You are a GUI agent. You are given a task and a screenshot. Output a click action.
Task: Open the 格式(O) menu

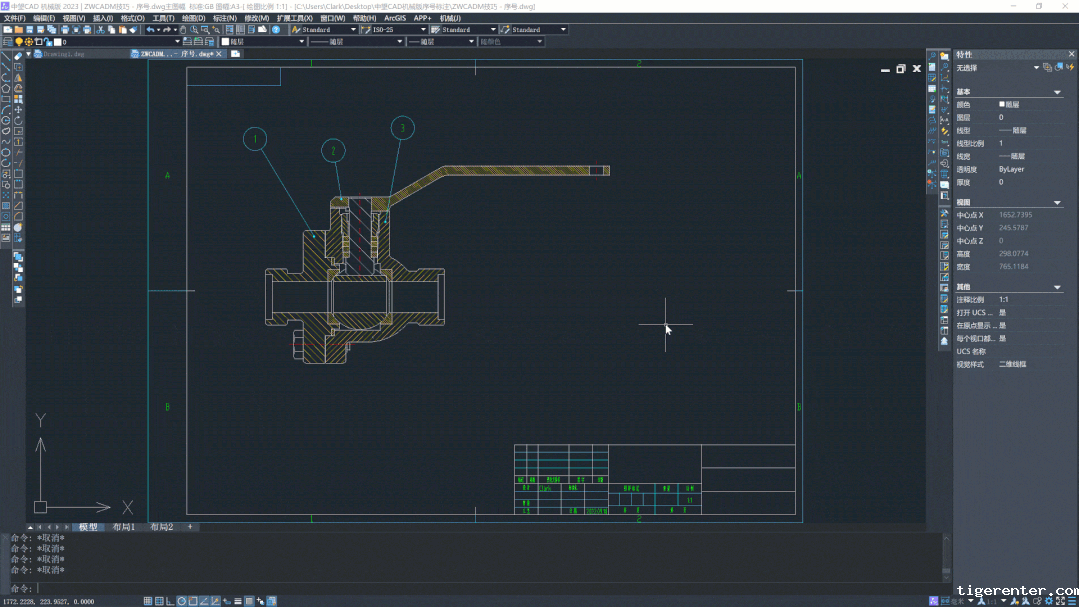point(132,18)
